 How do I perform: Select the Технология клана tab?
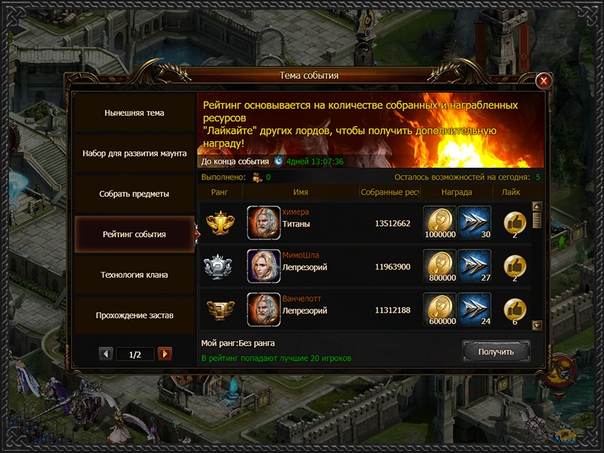click(134, 275)
